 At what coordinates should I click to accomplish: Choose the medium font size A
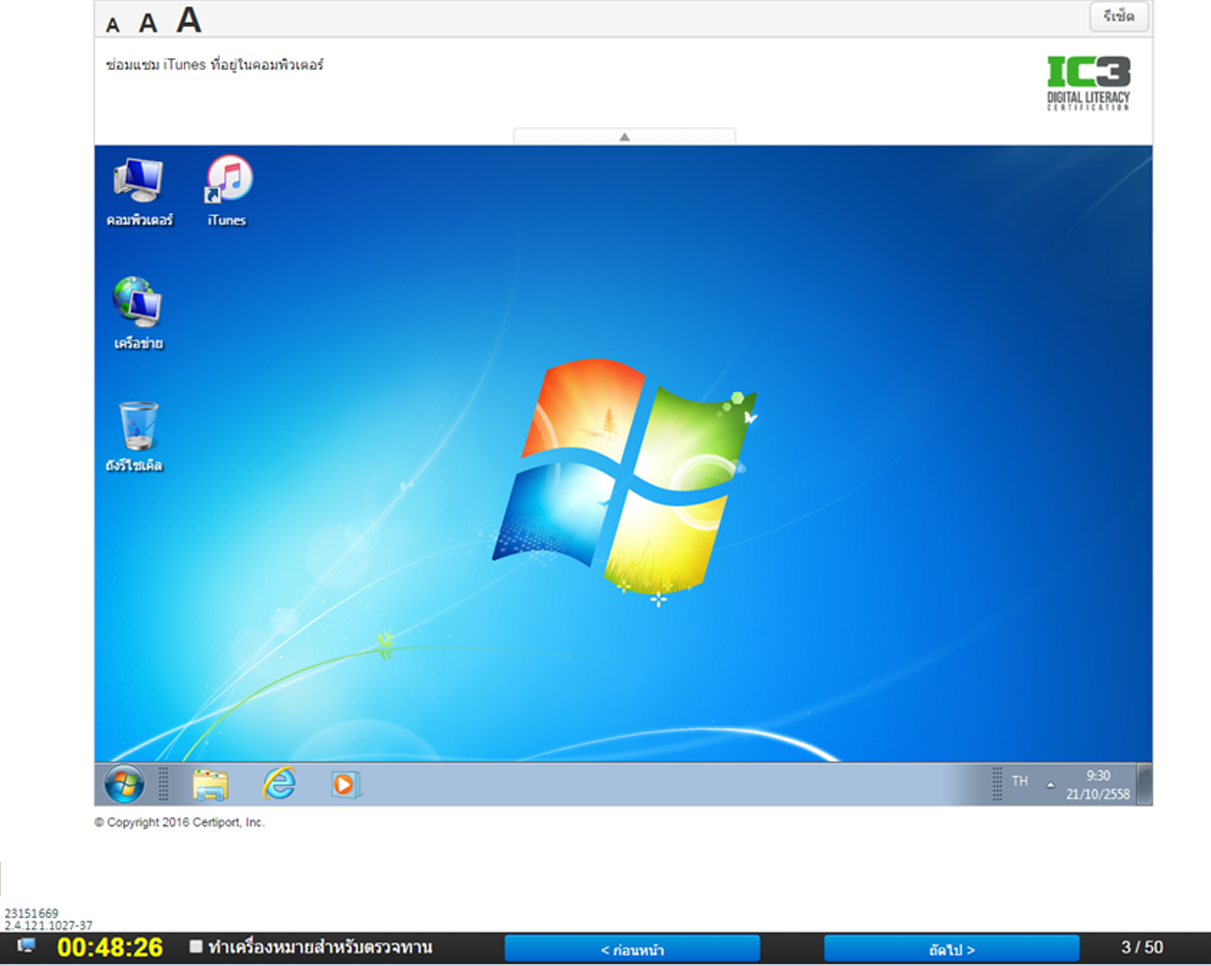[148, 23]
